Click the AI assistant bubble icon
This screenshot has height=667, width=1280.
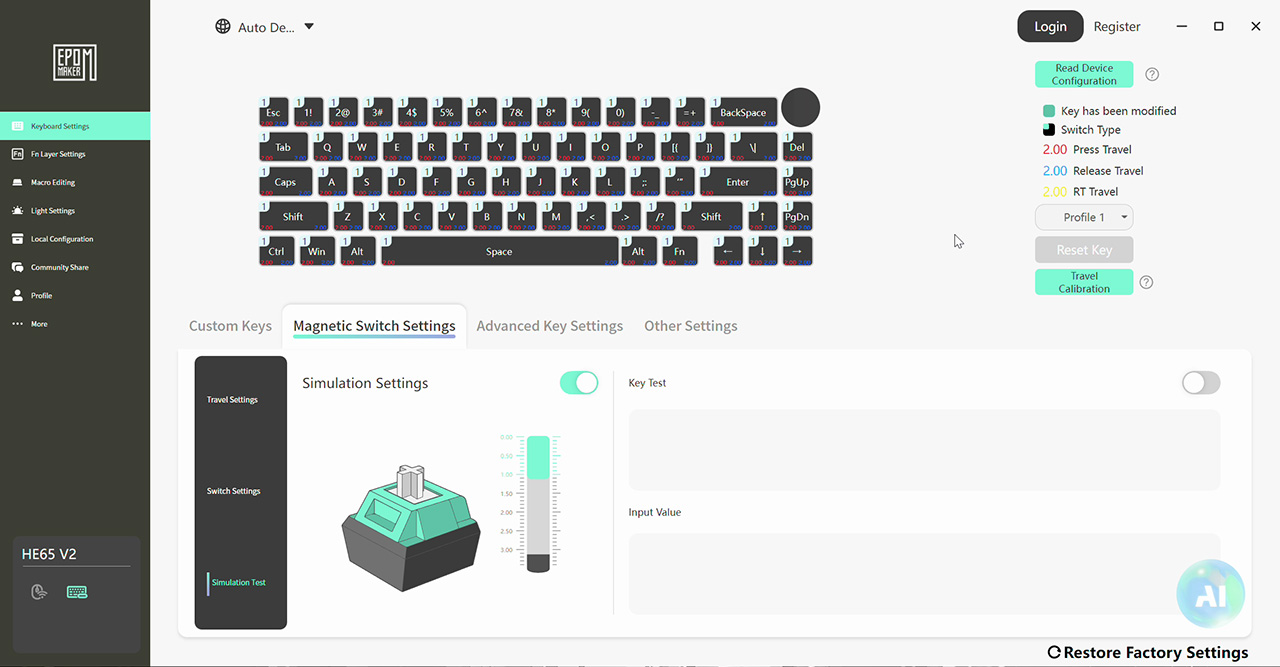(x=1210, y=593)
